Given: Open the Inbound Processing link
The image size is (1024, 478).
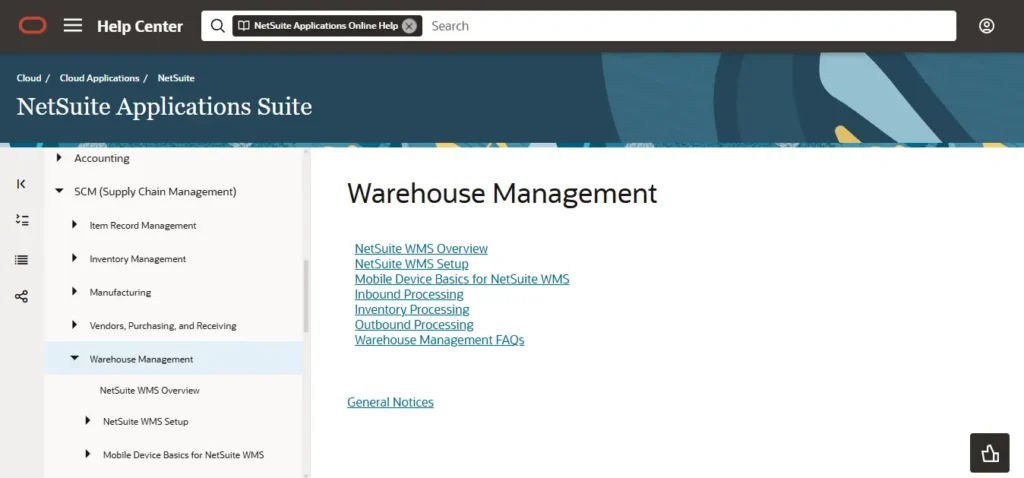Looking at the screenshot, I should pyautogui.click(x=408, y=295).
